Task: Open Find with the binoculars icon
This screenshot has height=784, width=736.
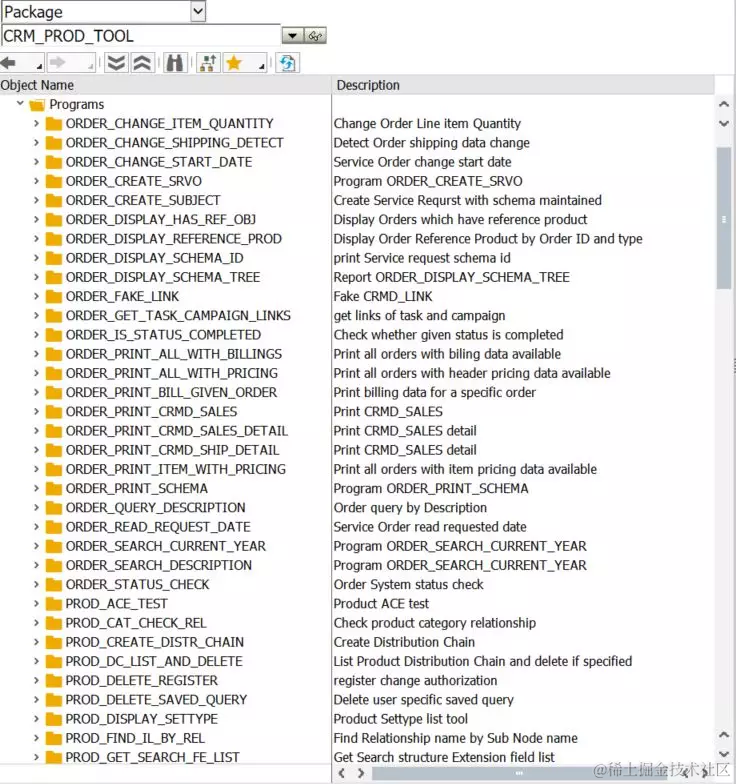Action: (174, 63)
